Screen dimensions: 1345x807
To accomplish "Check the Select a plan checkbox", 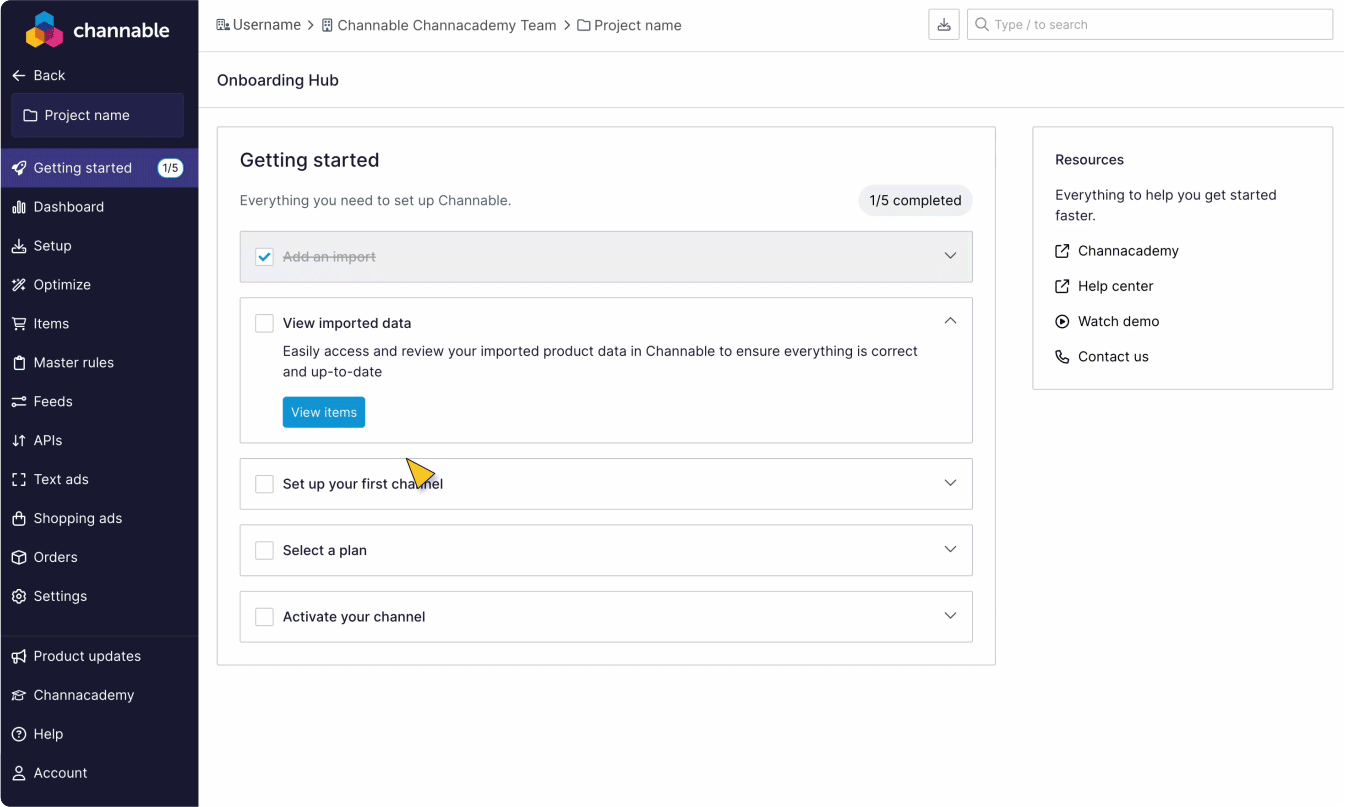I will (264, 550).
